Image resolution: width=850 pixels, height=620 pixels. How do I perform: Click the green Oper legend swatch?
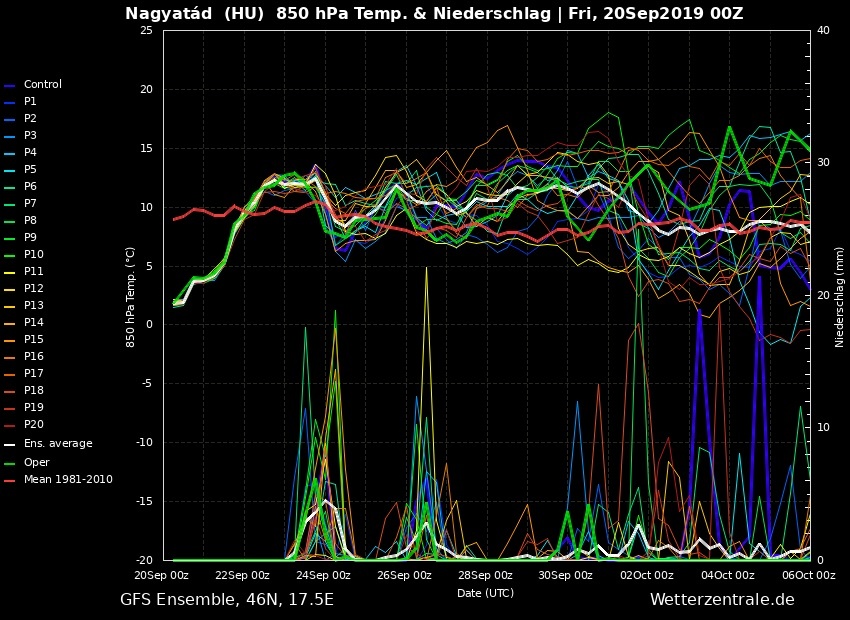[x=9, y=463]
